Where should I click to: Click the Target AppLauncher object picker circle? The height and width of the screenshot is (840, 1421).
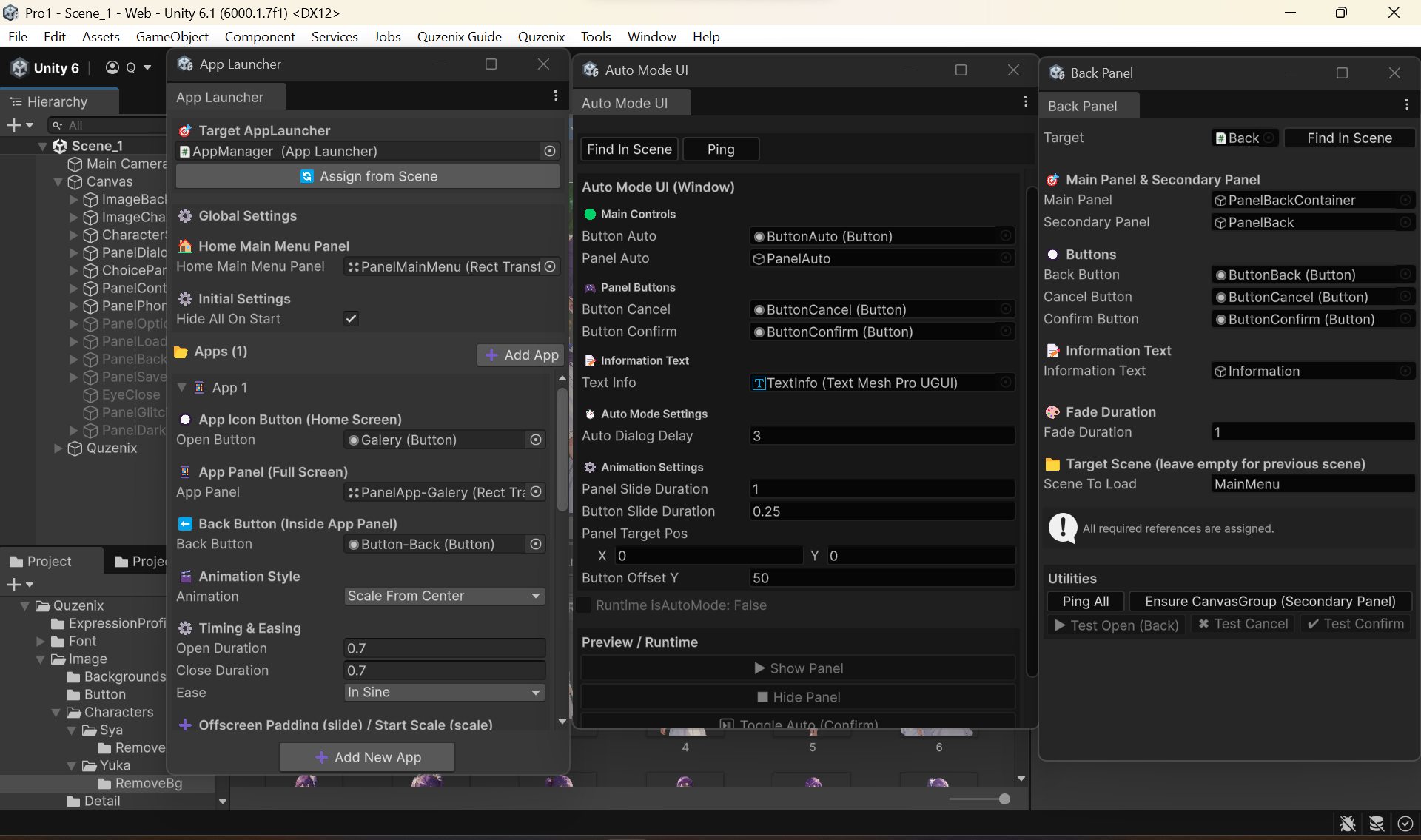(x=549, y=151)
